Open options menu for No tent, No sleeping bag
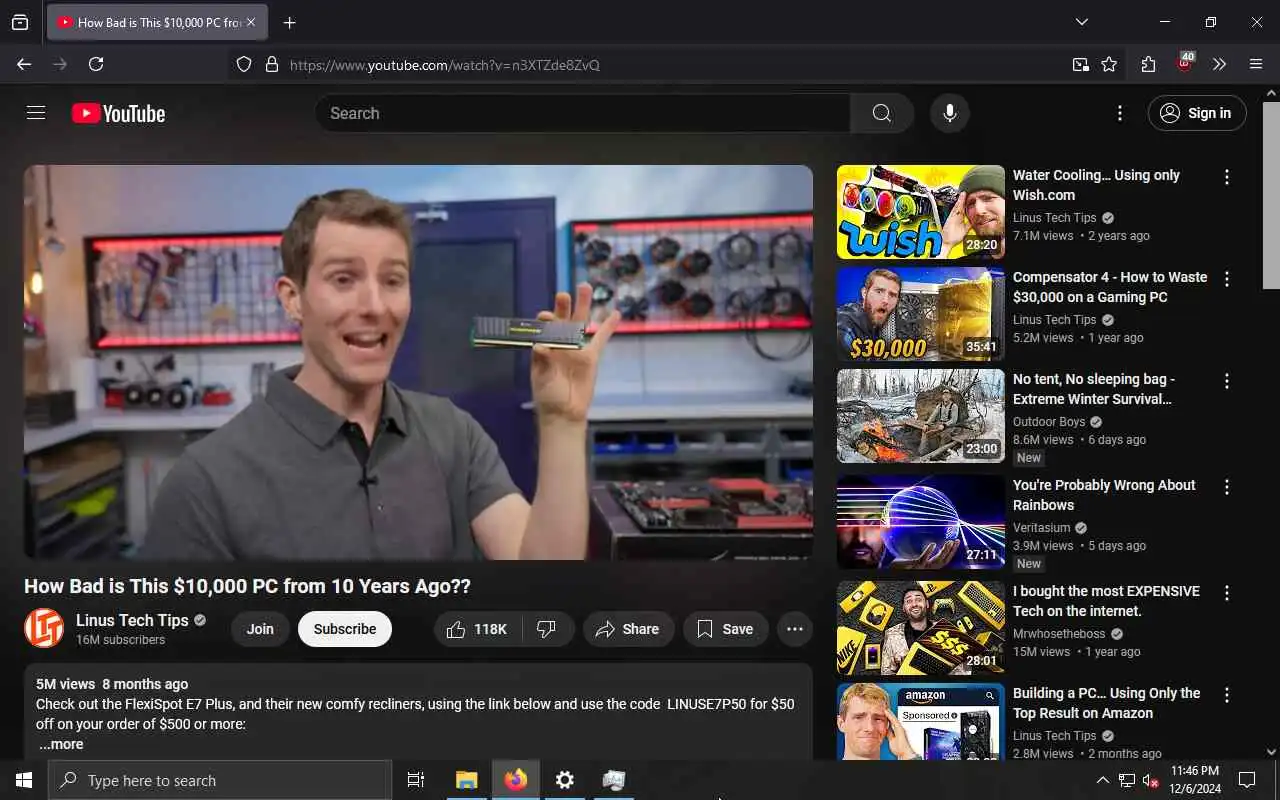The image size is (1280, 800). tap(1227, 381)
